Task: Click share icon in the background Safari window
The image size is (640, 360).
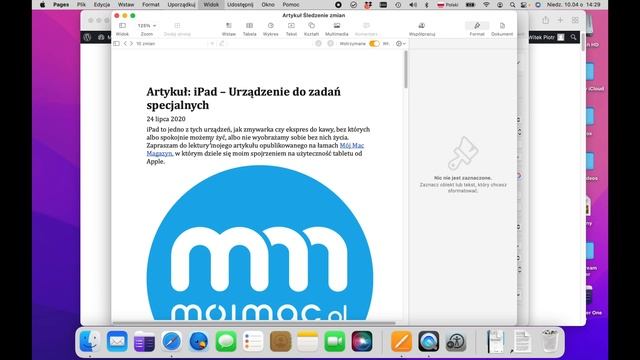Action: click(x=546, y=20)
